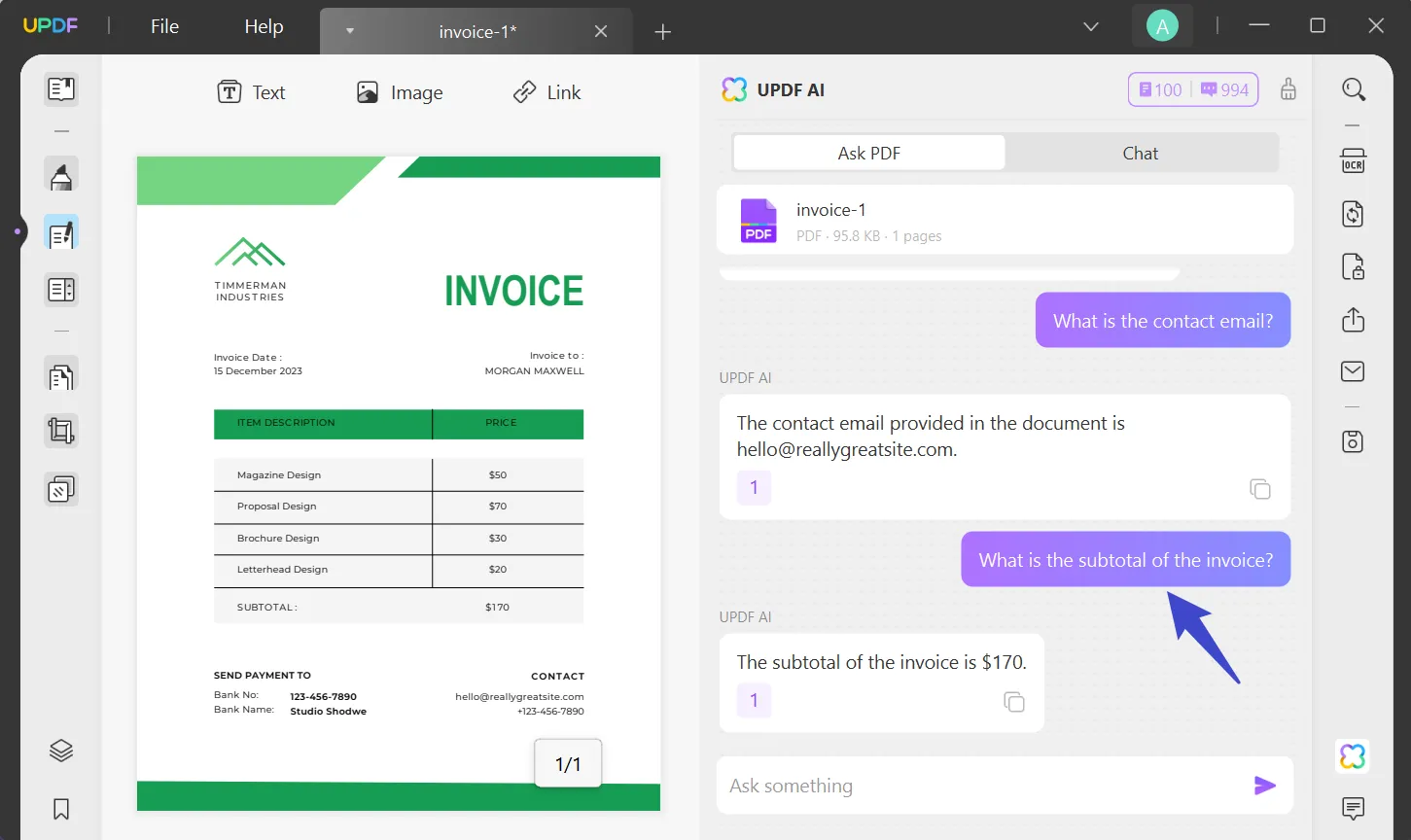
Task: Copy the subtotal answer
Action: (x=1014, y=702)
